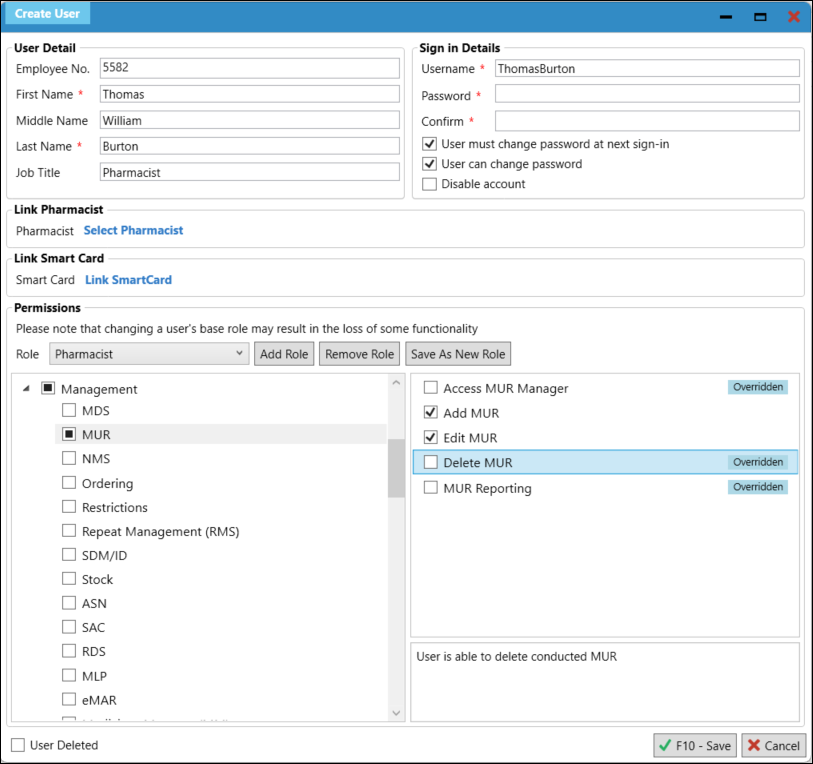Open the Link SmartCard link
This screenshot has width=813, height=764.
pyautogui.click(x=128, y=280)
